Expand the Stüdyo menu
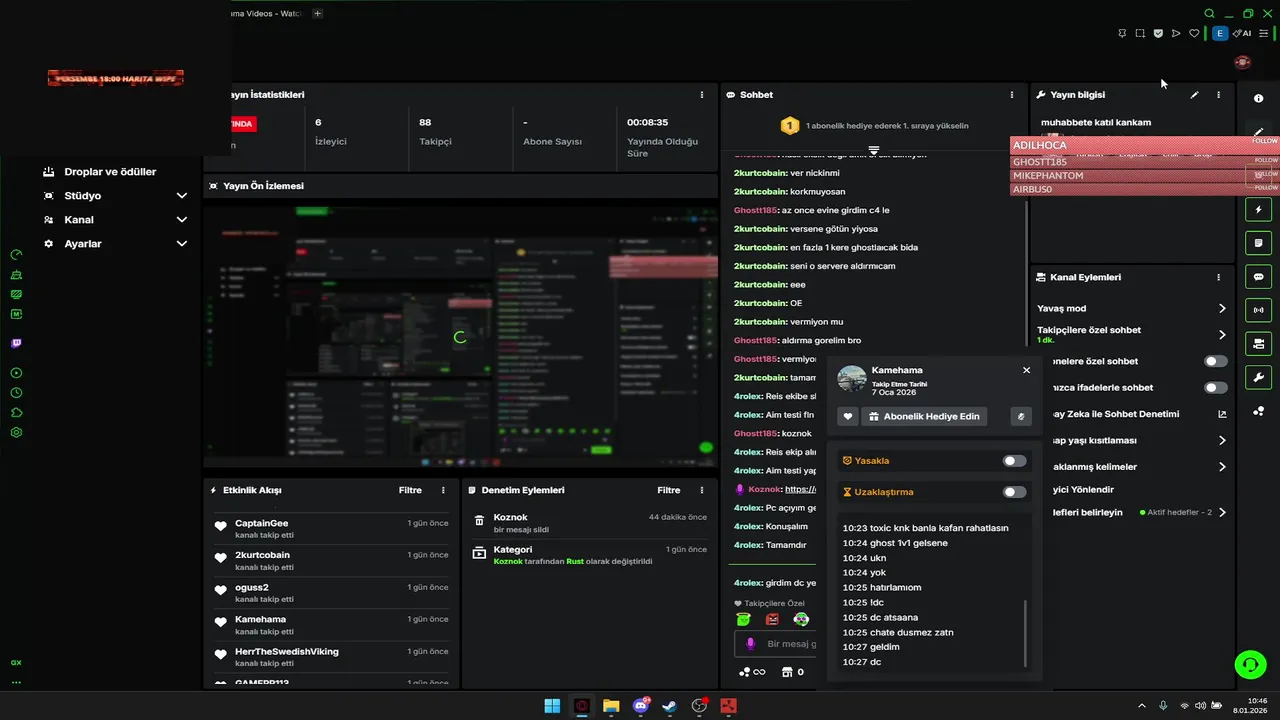This screenshot has width=1280, height=720. [182, 196]
